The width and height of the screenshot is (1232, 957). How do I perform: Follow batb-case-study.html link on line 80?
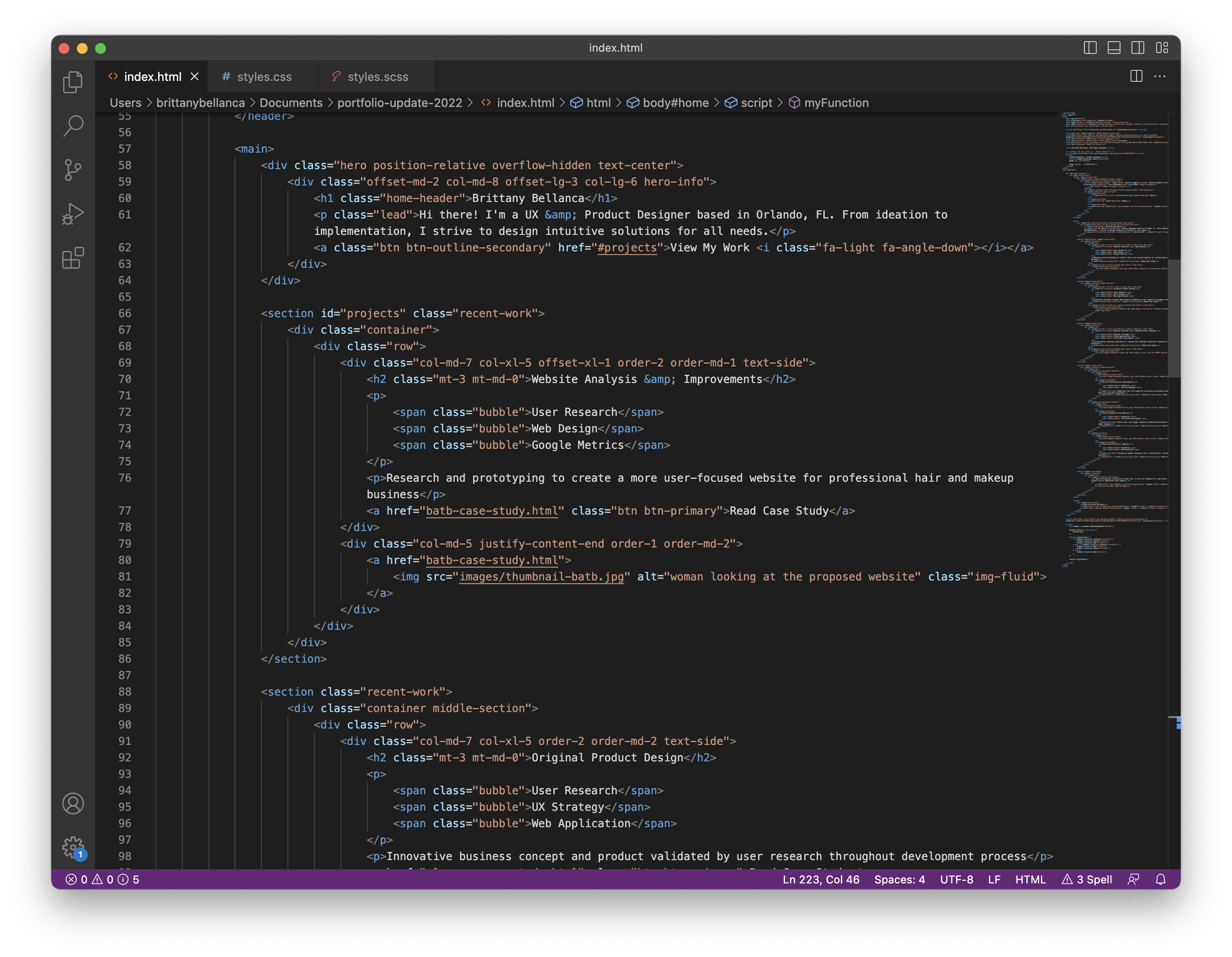(x=492, y=560)
